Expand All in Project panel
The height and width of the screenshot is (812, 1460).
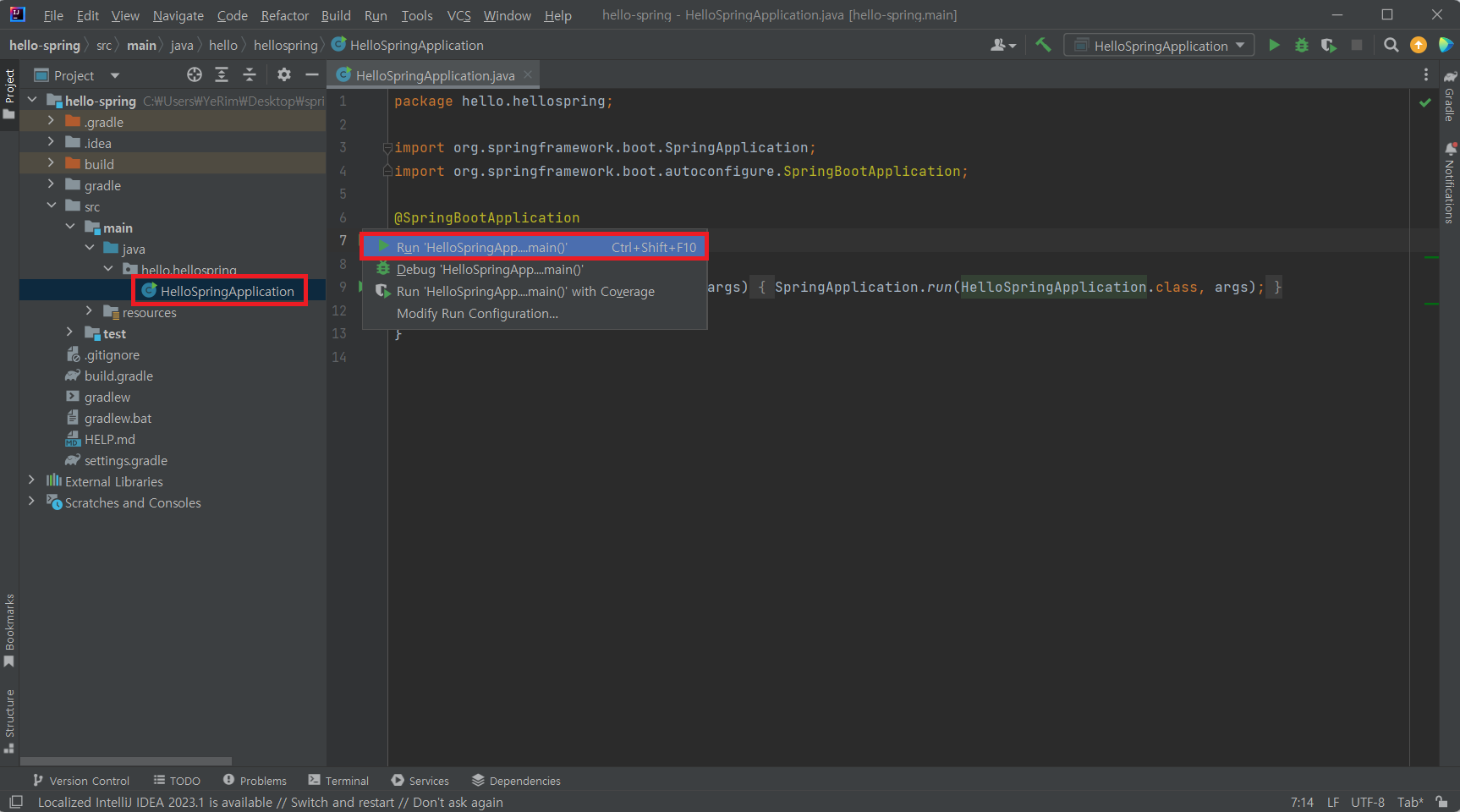click(222, 74)
